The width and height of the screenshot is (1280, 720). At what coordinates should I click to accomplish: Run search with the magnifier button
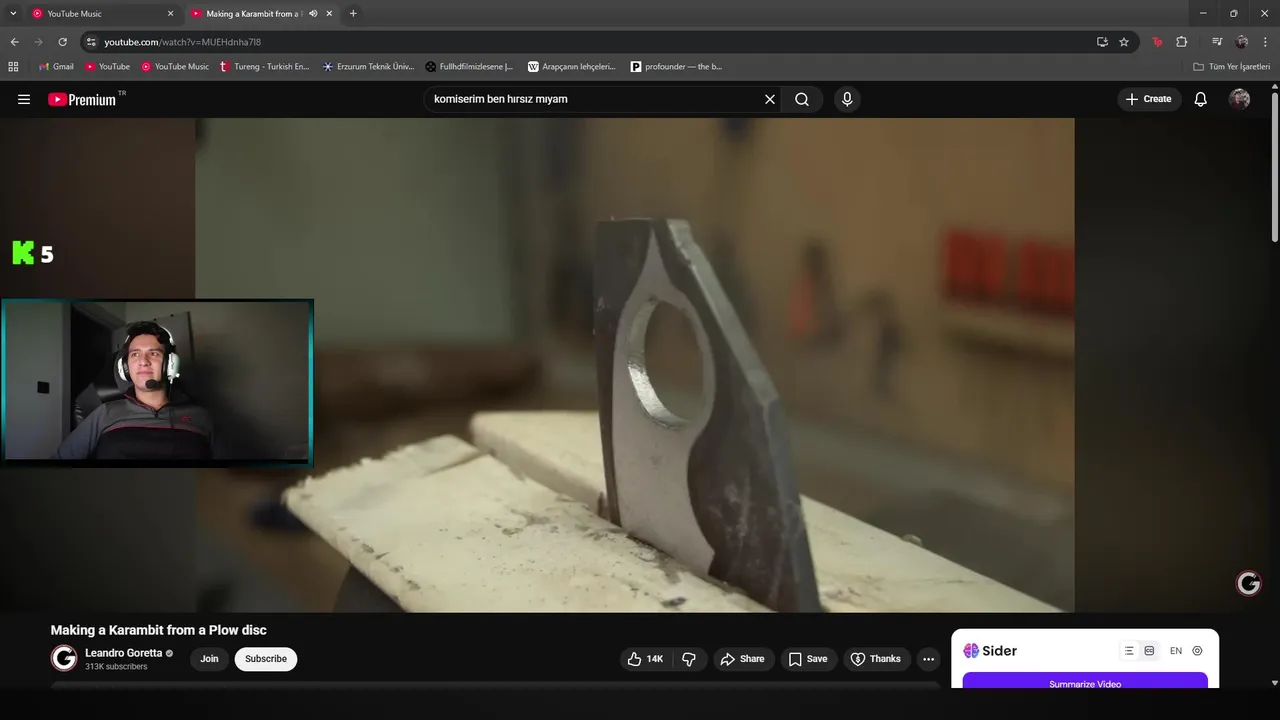[802, 99]
